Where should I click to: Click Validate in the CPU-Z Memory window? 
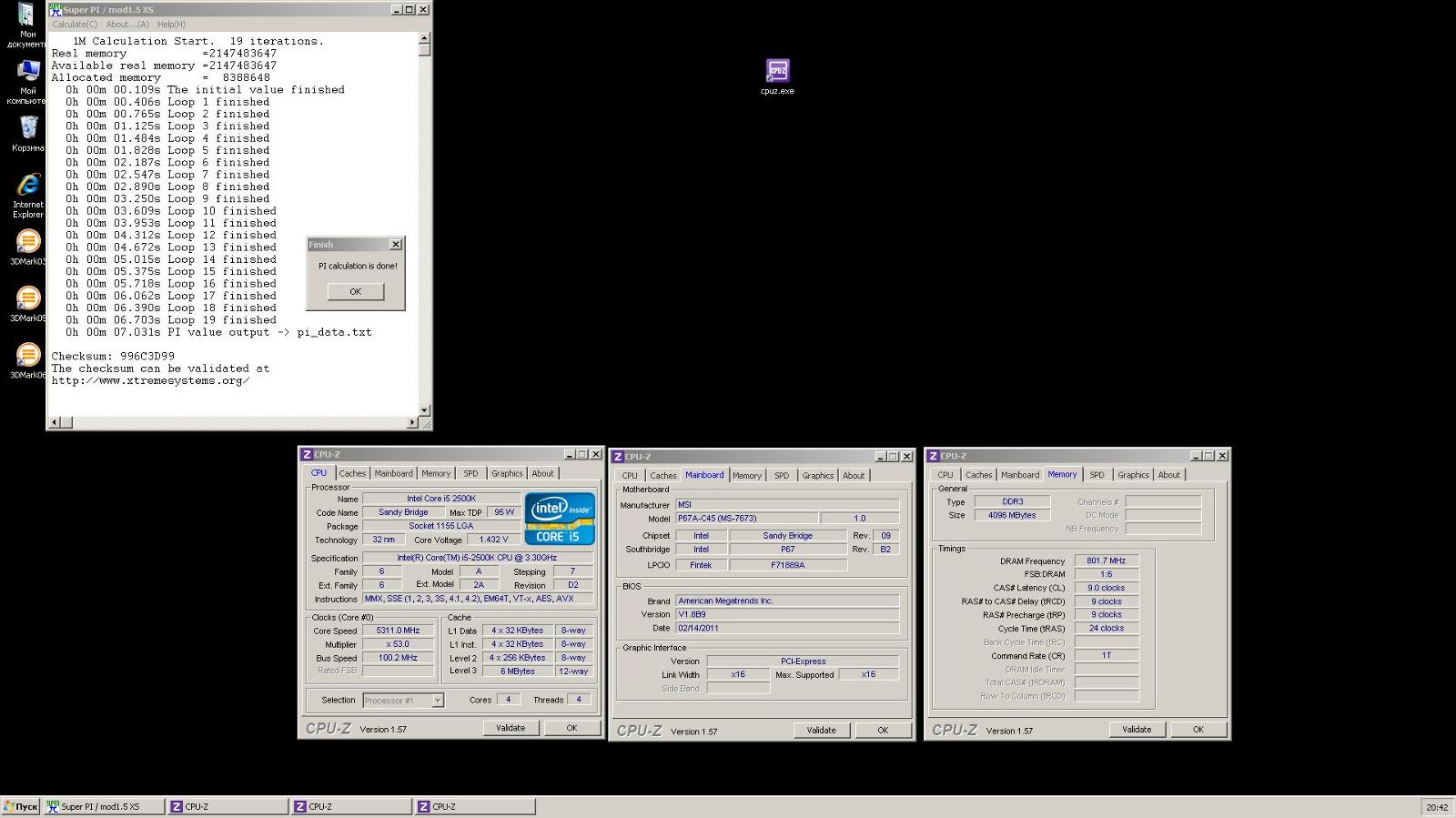tap(1137, 729)
